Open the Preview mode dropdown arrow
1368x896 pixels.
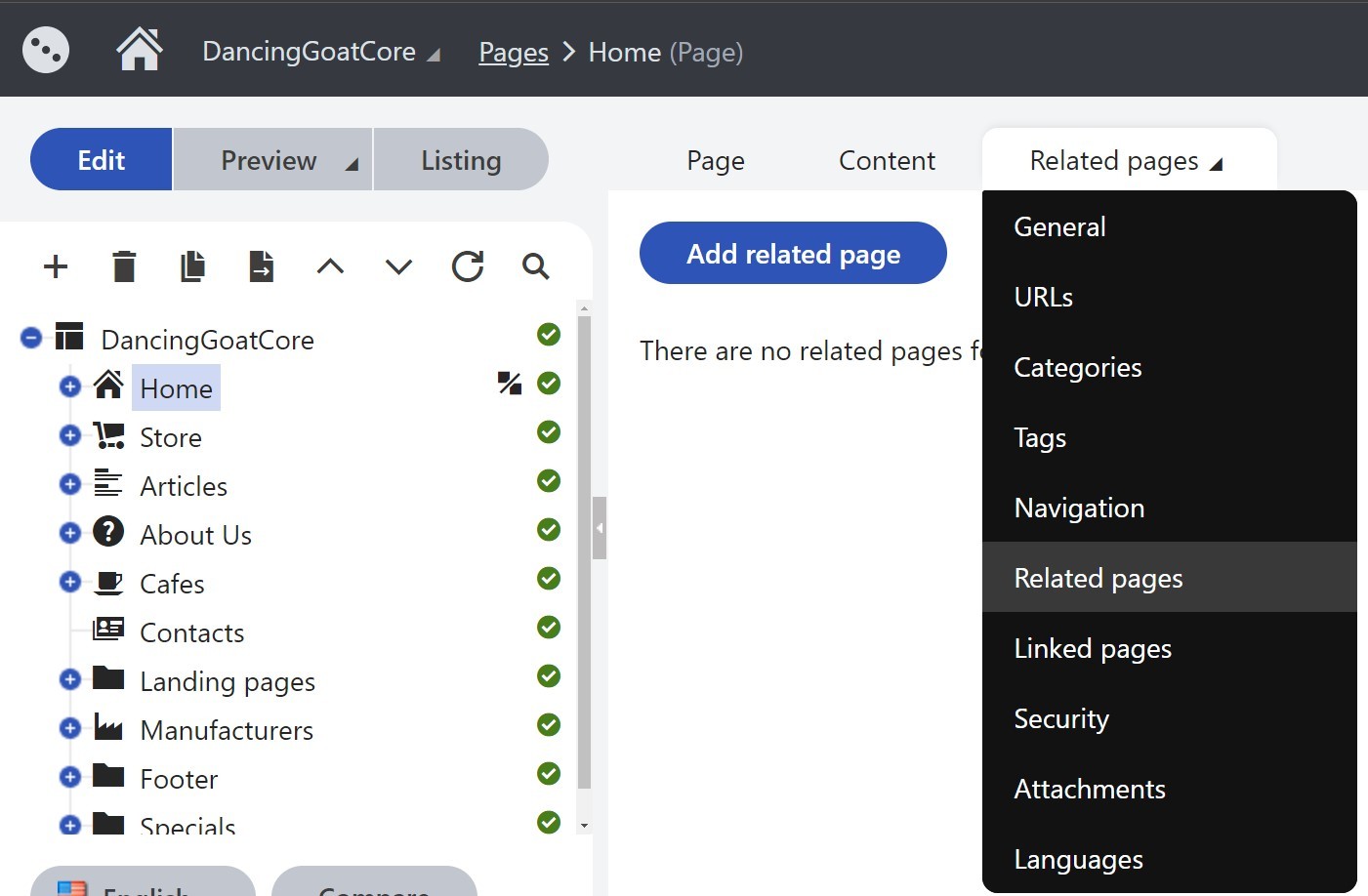[x=352, y=164]
